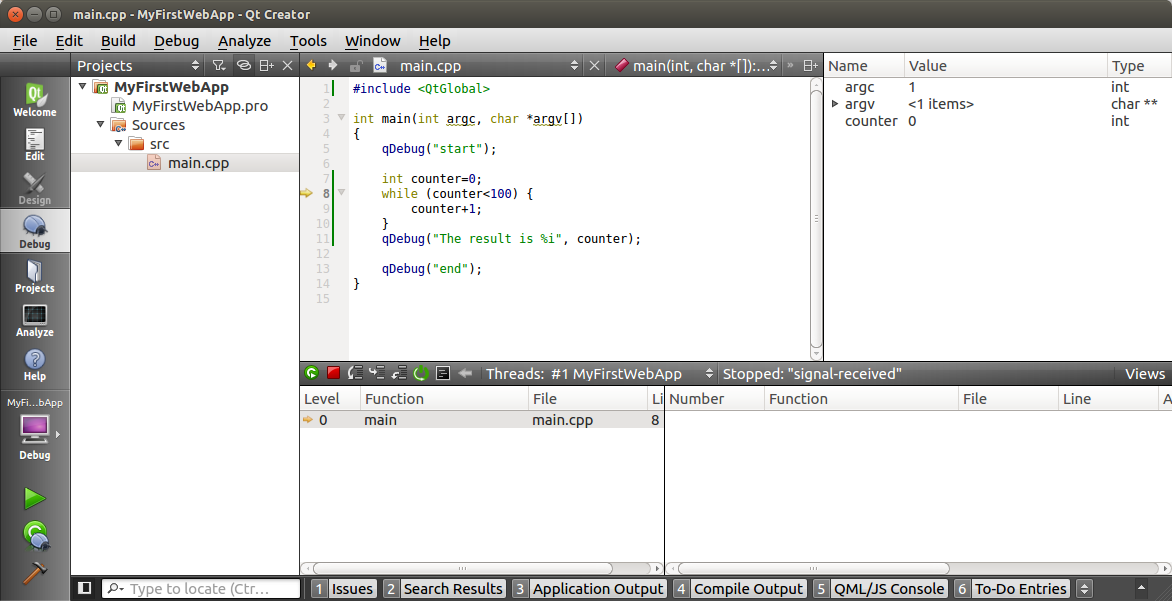The width and height of the screenshot is (1172, 601).
Task: Open Projects mode in sidebar
Action: [34, 276]
